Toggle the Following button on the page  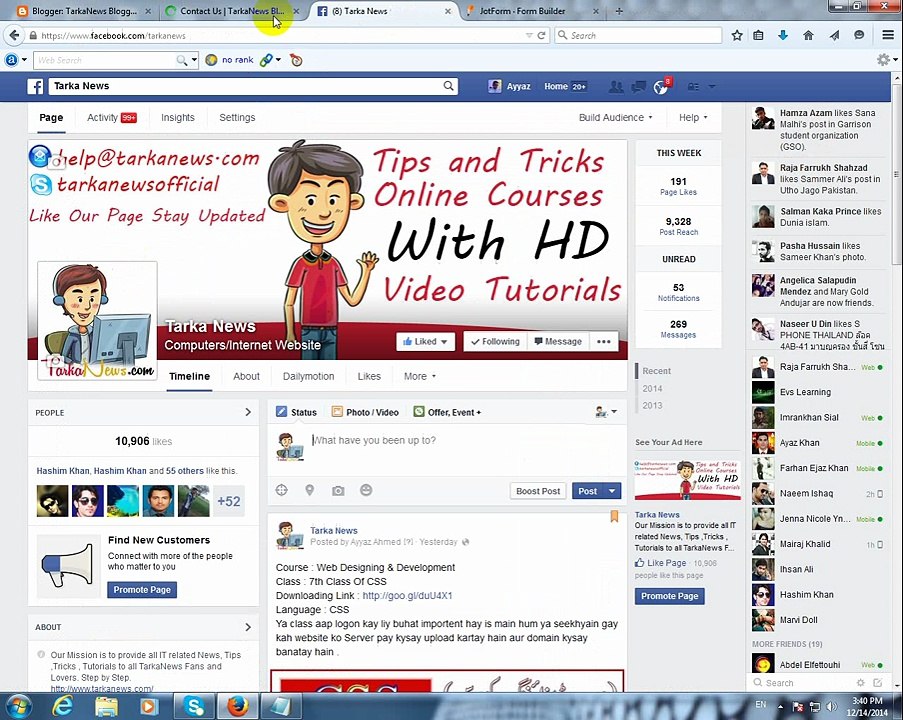point(495,342)
